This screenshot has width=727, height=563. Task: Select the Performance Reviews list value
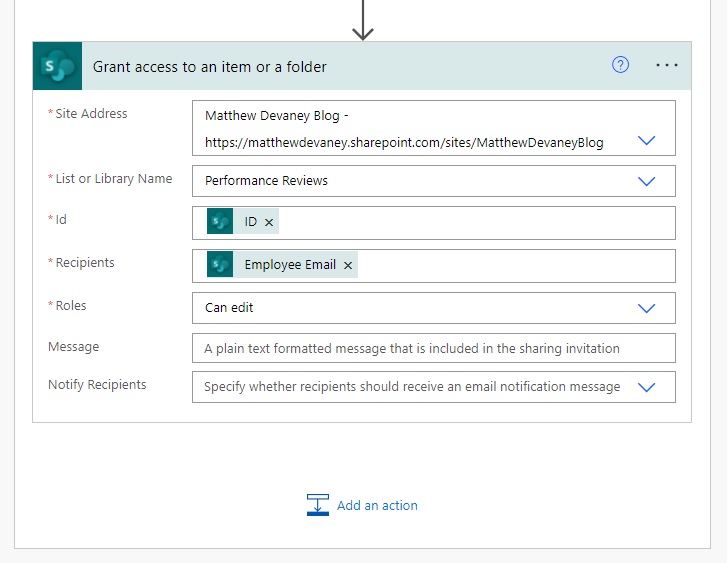pos(266,180)
